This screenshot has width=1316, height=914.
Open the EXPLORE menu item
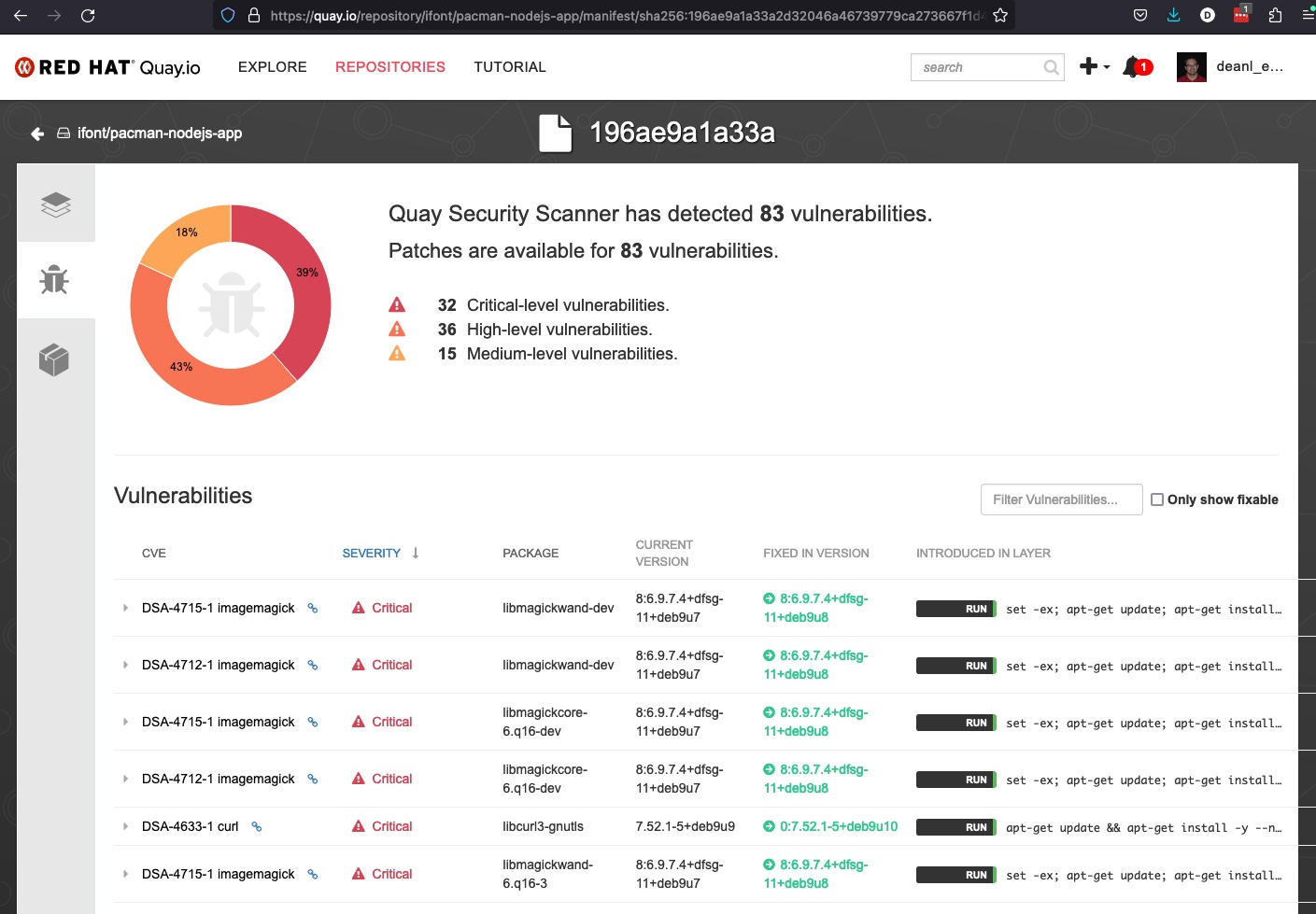coord(273,67)
